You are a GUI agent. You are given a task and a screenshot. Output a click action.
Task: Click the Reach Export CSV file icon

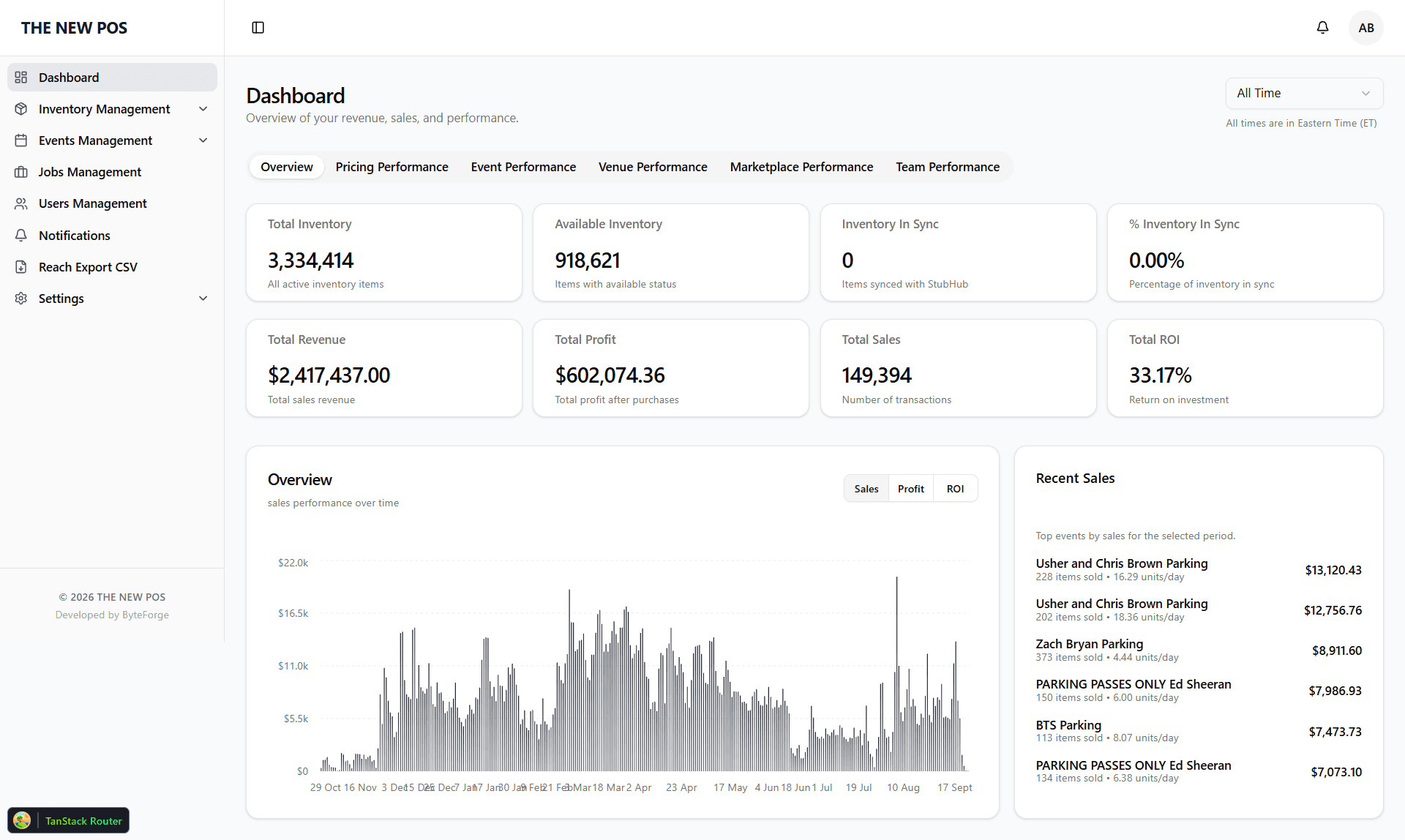click(21, 267)
